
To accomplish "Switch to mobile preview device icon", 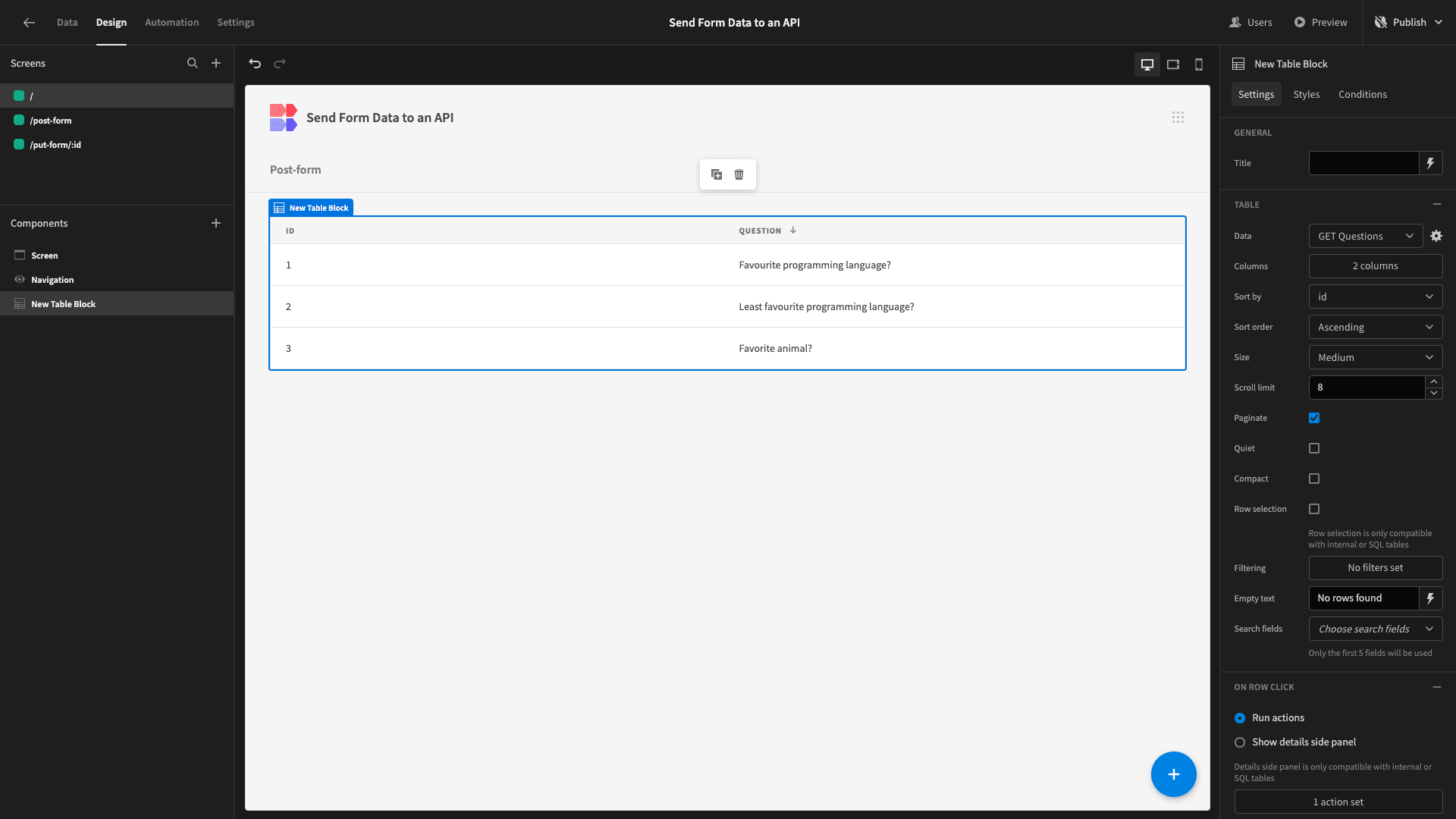I will point(1199,64).
